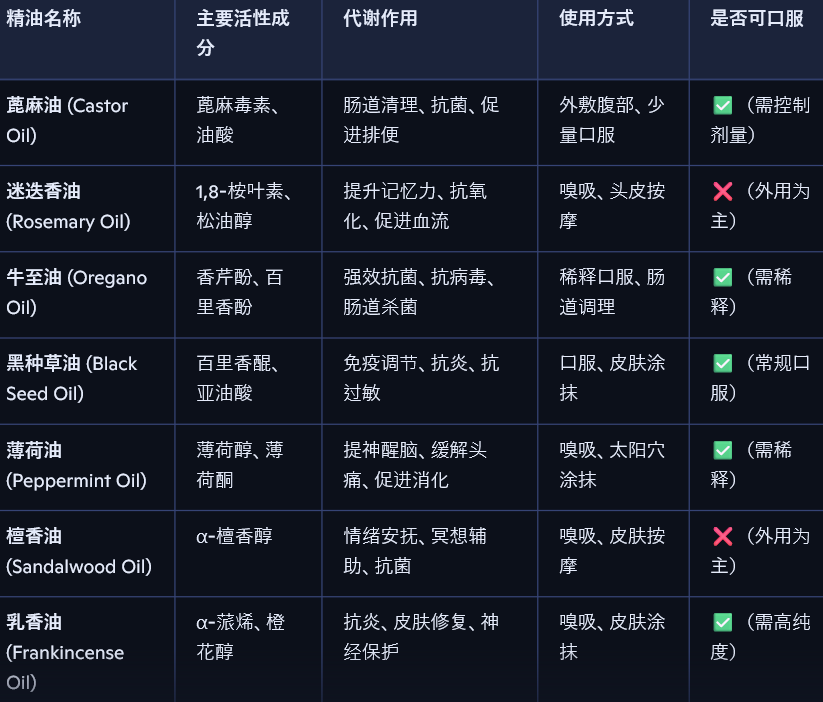This screenshot has width=823, height=702.
Task: Select the 代谢作用 column header
Action: 380,20
